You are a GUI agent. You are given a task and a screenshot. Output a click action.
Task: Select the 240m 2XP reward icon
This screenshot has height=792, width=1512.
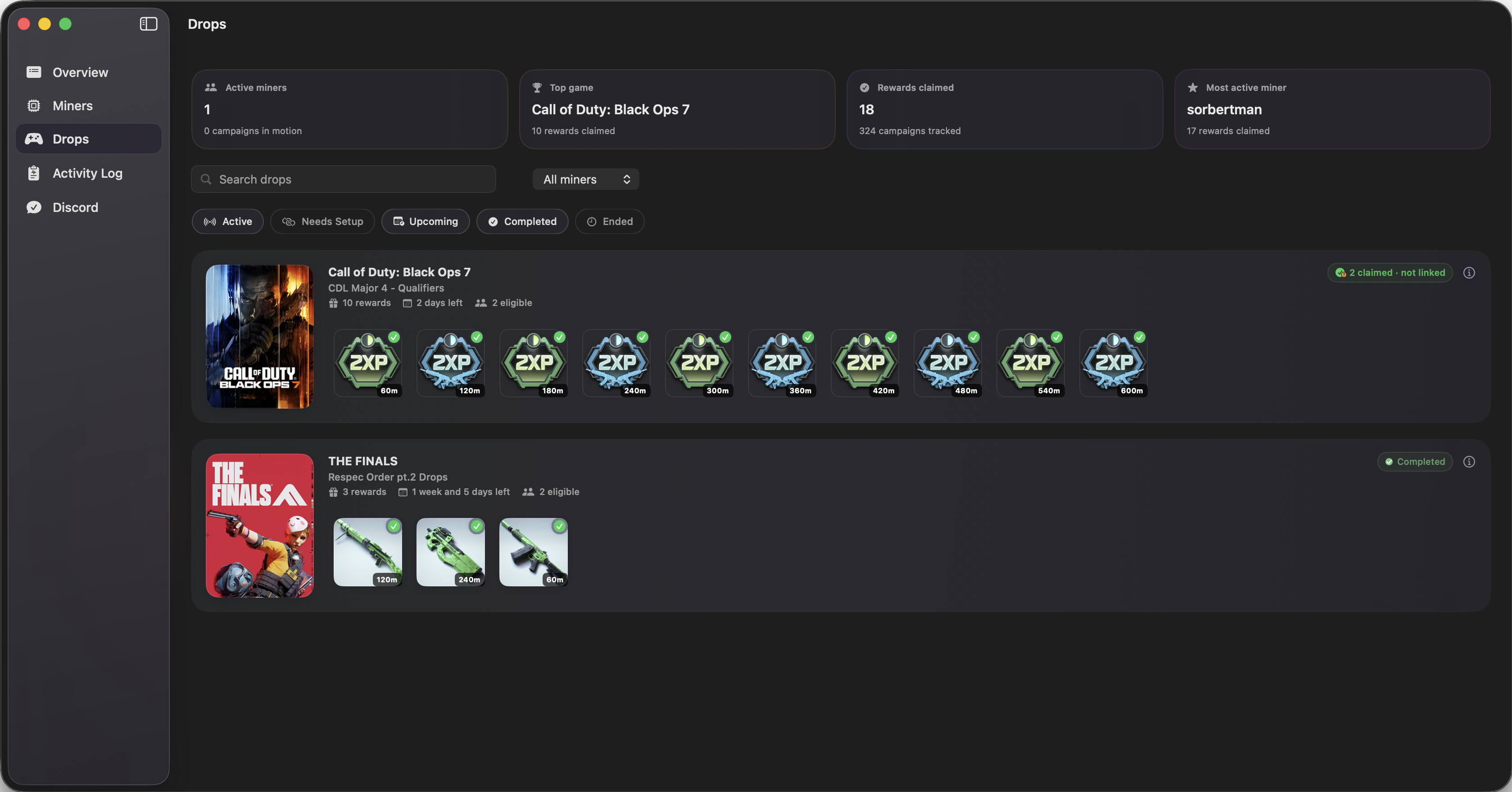[x=616, y=363]
